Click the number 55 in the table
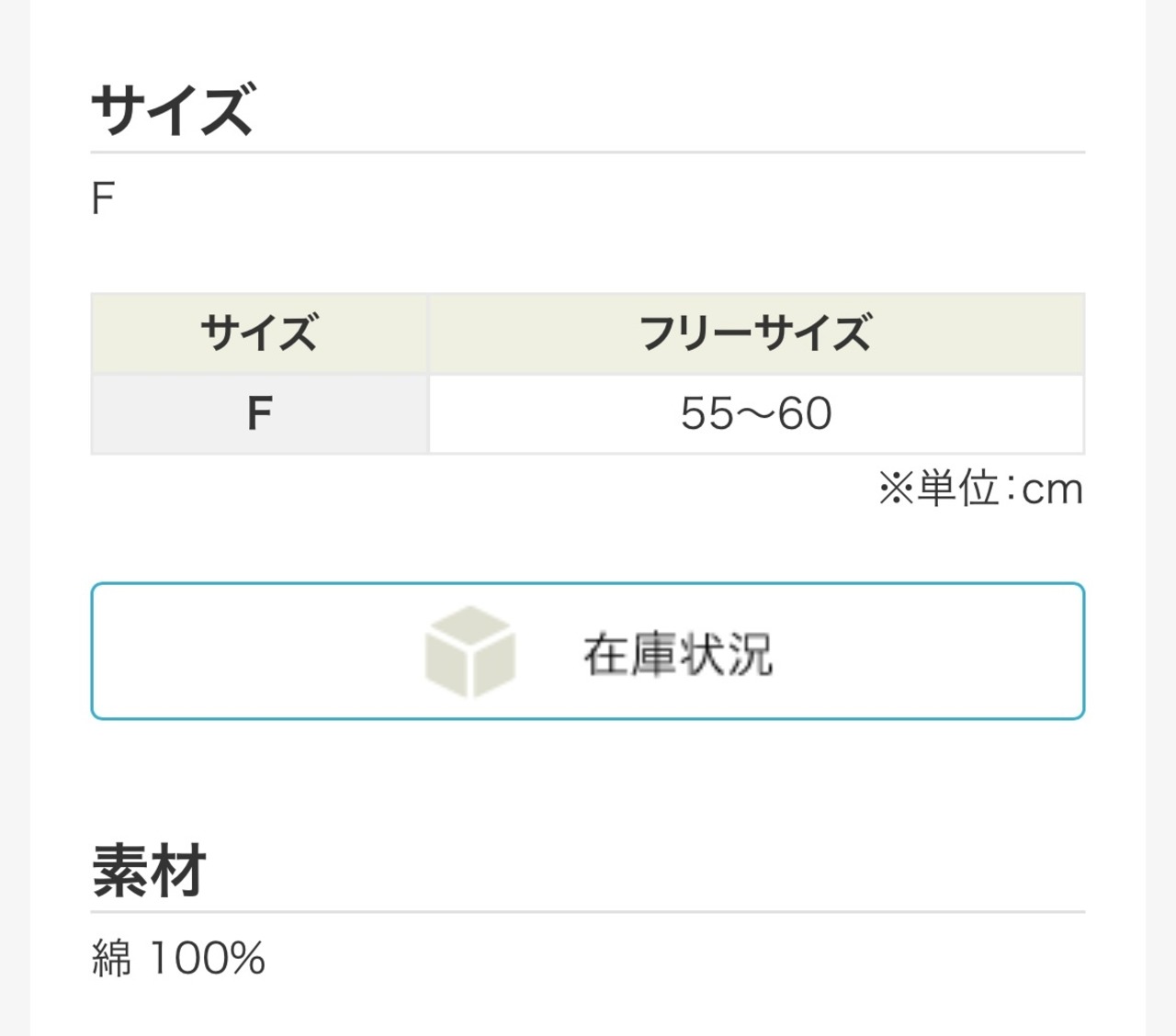Viewport: 1176px width, 1036px height. [707, 413]
